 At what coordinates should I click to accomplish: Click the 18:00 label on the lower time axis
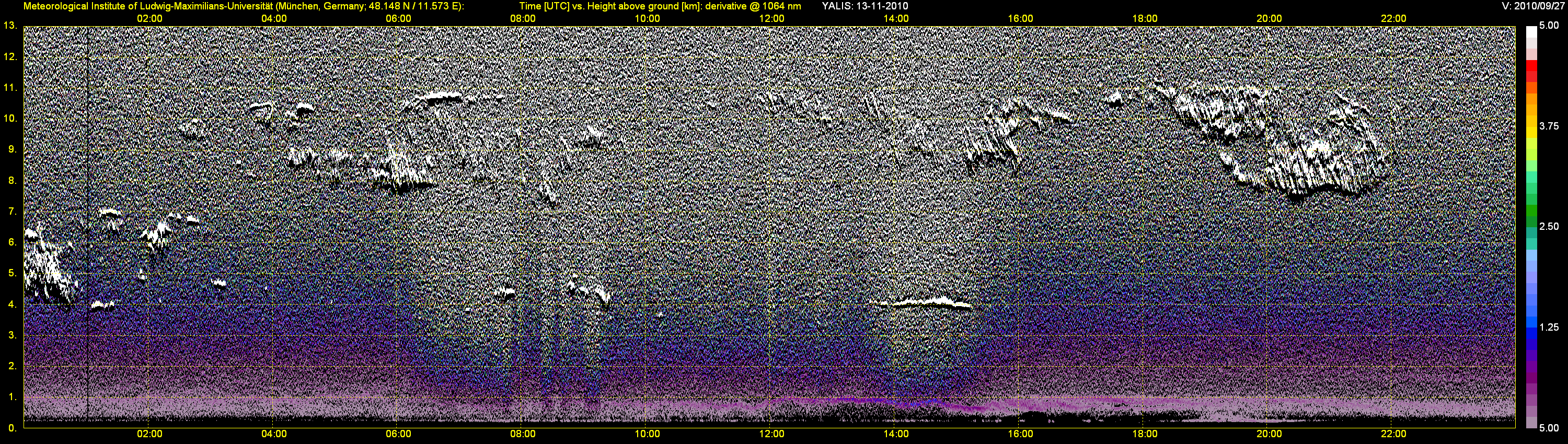(1145, 434)
